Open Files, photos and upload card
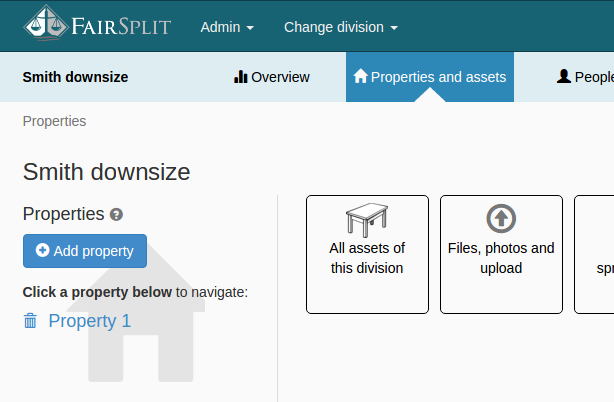The width and height of the screenshot is (614, 402). coord(501,254)
